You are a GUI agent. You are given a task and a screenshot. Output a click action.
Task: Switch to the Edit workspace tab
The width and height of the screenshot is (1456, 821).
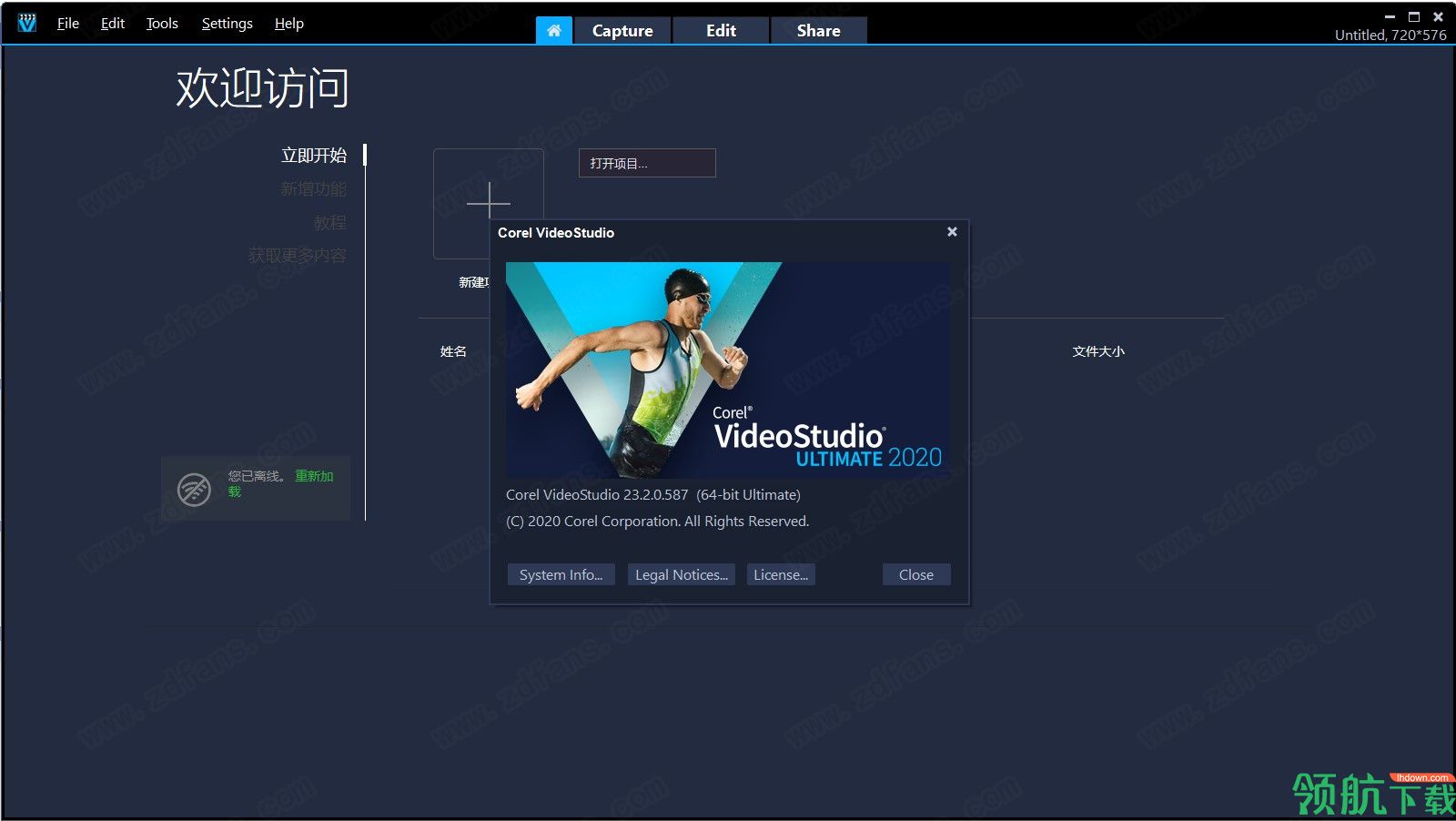721,30
